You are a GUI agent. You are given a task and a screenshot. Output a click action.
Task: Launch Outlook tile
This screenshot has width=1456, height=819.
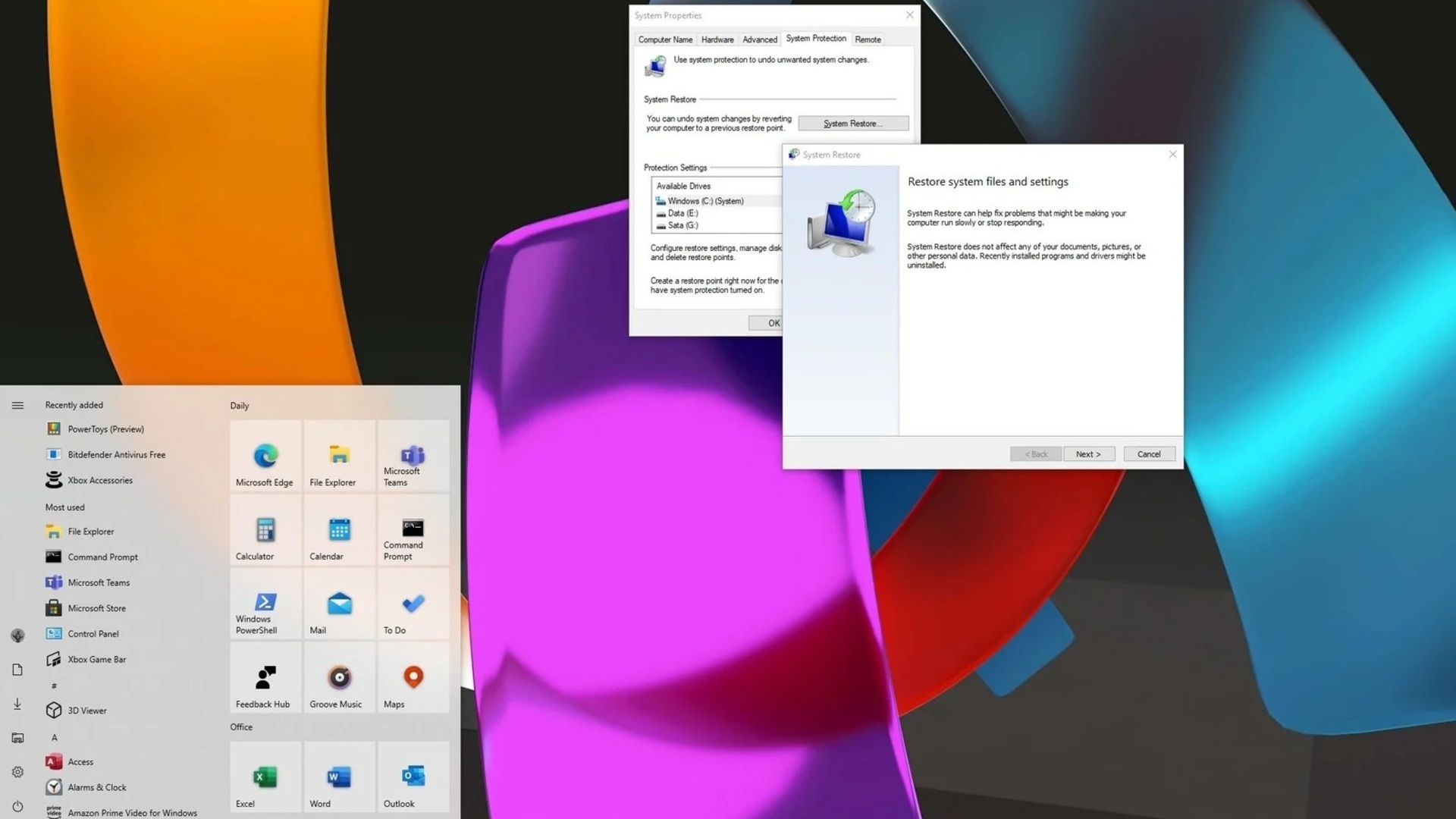click(x=413, y=777)
